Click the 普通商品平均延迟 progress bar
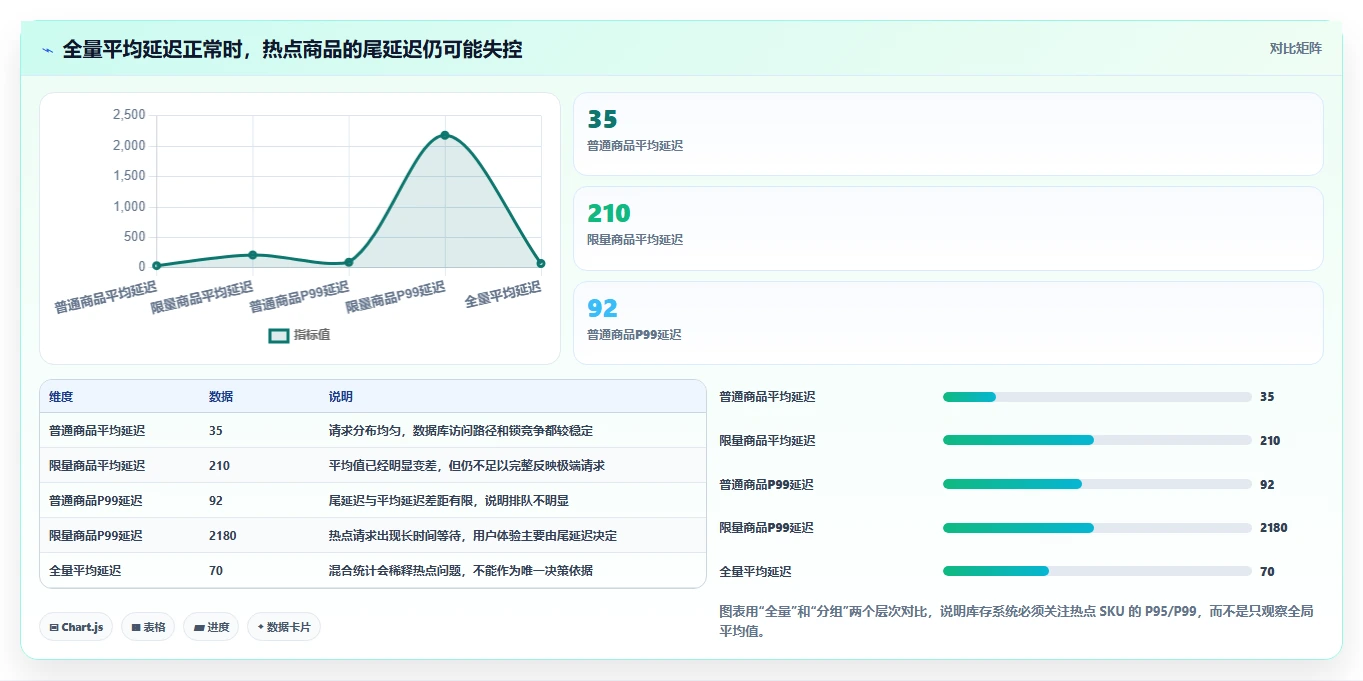The width and height of the screenshot is (1363, 681). click(1097, 397)
